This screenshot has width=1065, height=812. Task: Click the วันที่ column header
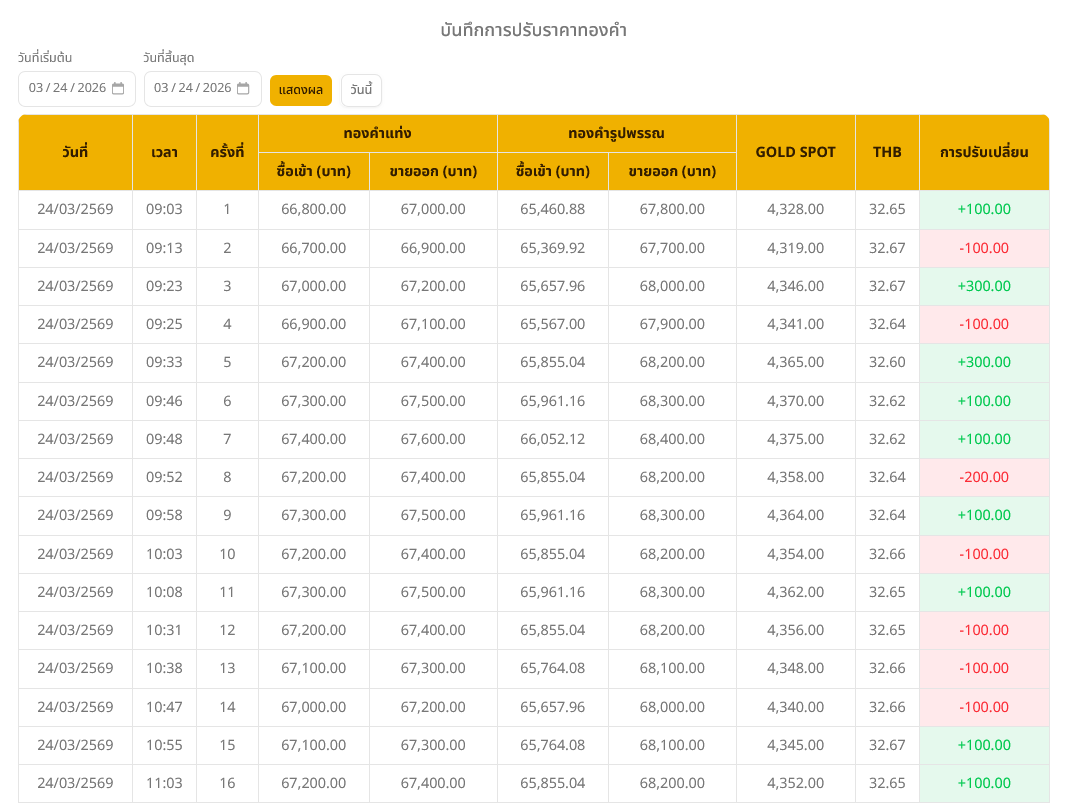click(x=75, y=152)
